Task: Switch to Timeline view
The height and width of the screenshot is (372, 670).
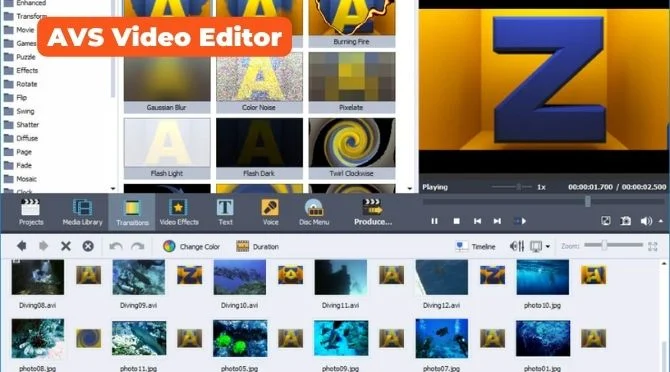Action: (476, 246)
